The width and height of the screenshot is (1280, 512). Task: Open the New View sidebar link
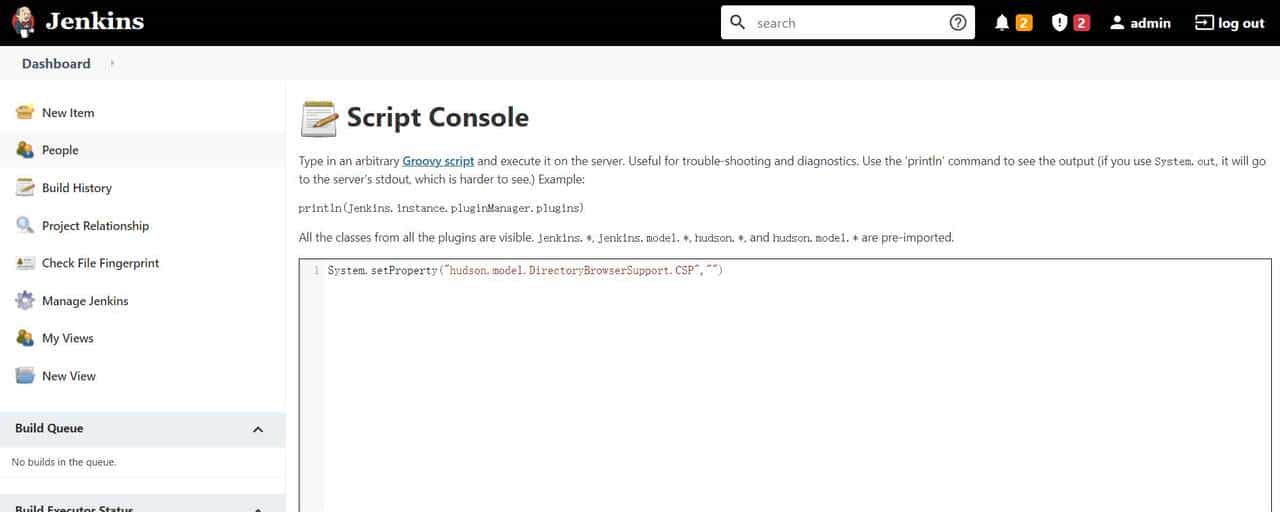[x=69, y=376]
